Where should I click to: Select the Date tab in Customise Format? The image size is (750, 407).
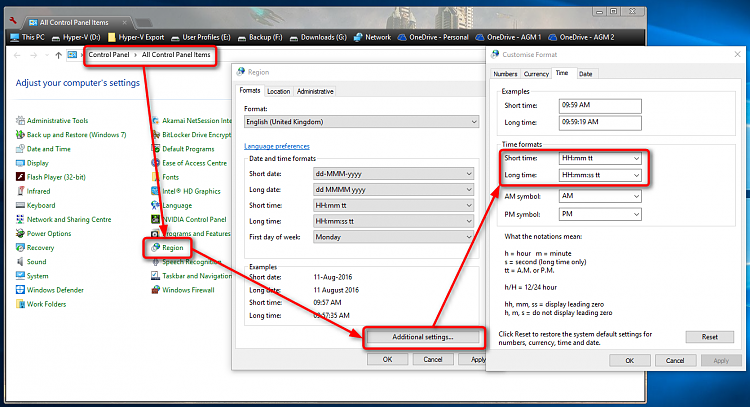[585, 73]
